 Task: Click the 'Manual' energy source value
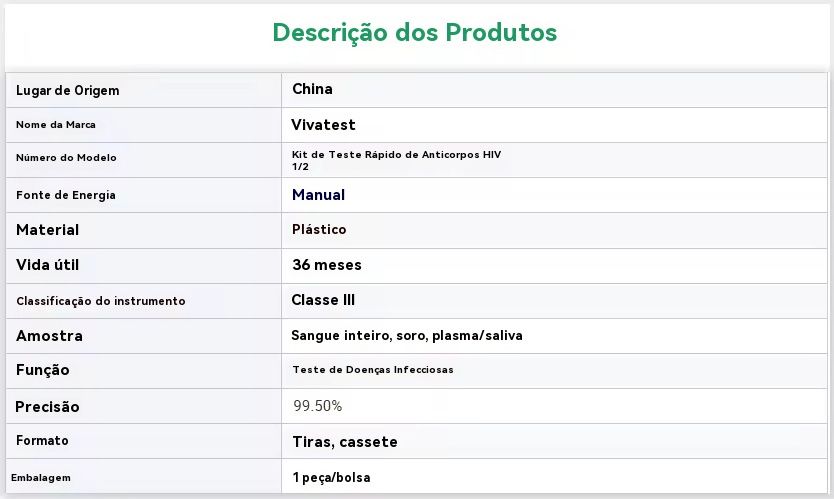pyautogui.click(x=318, y=195)
